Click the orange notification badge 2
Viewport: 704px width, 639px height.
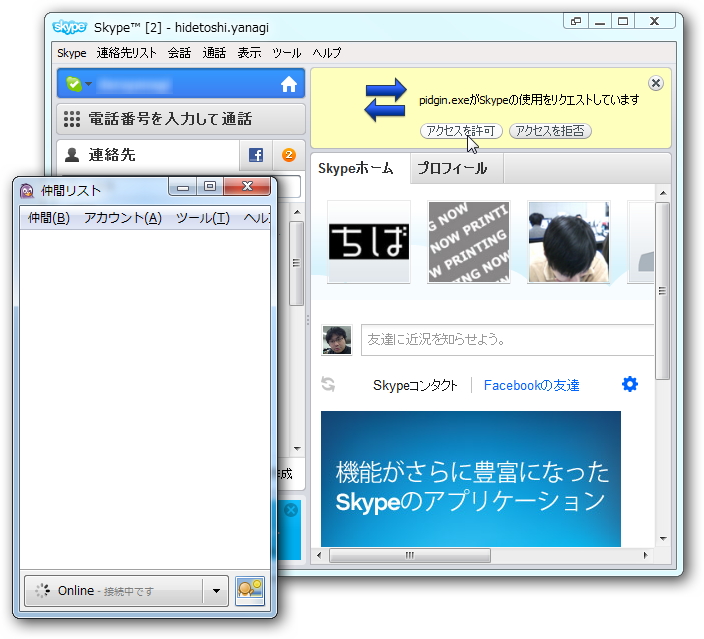[x=289, y=155]
